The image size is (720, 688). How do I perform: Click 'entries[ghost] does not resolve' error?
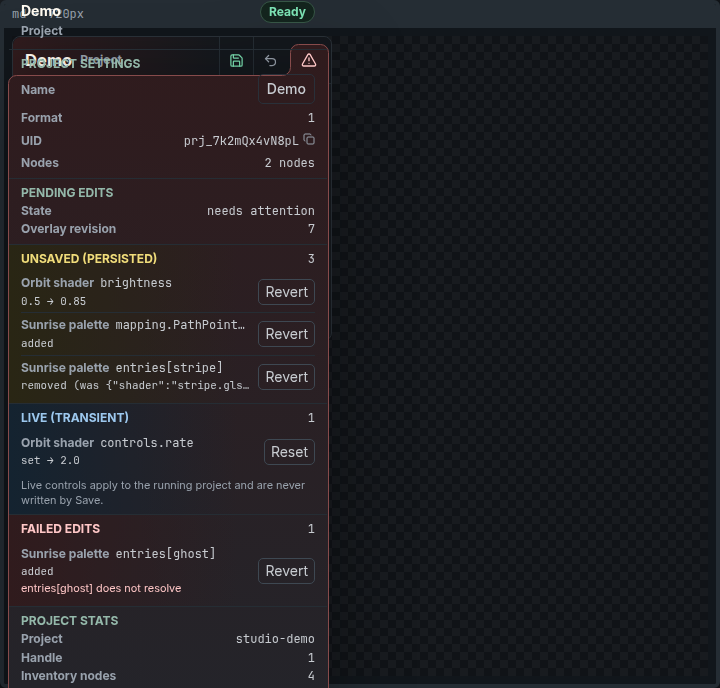click(x=101, y=588)
